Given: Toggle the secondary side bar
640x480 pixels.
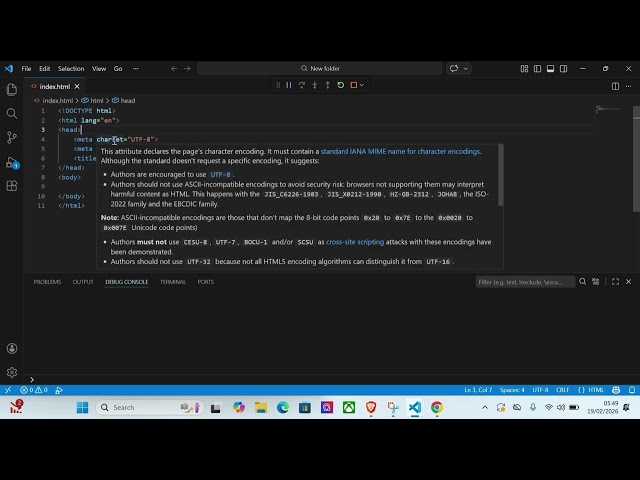Looking at the screenshot, I should [x=564, y=69].
